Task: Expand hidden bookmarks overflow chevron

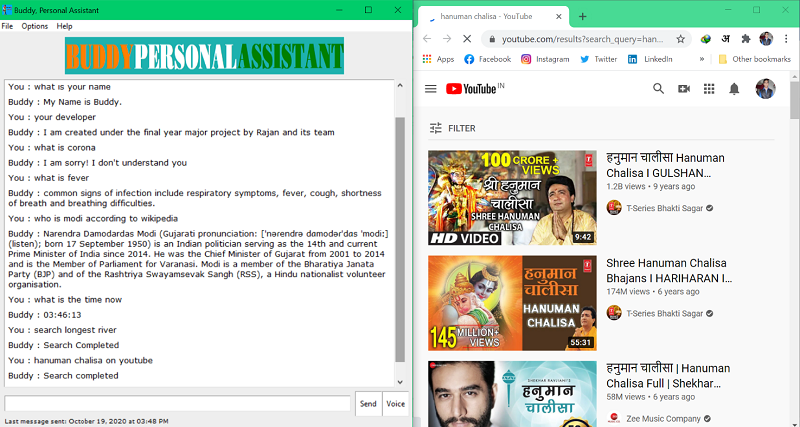Action: [701, 59]
